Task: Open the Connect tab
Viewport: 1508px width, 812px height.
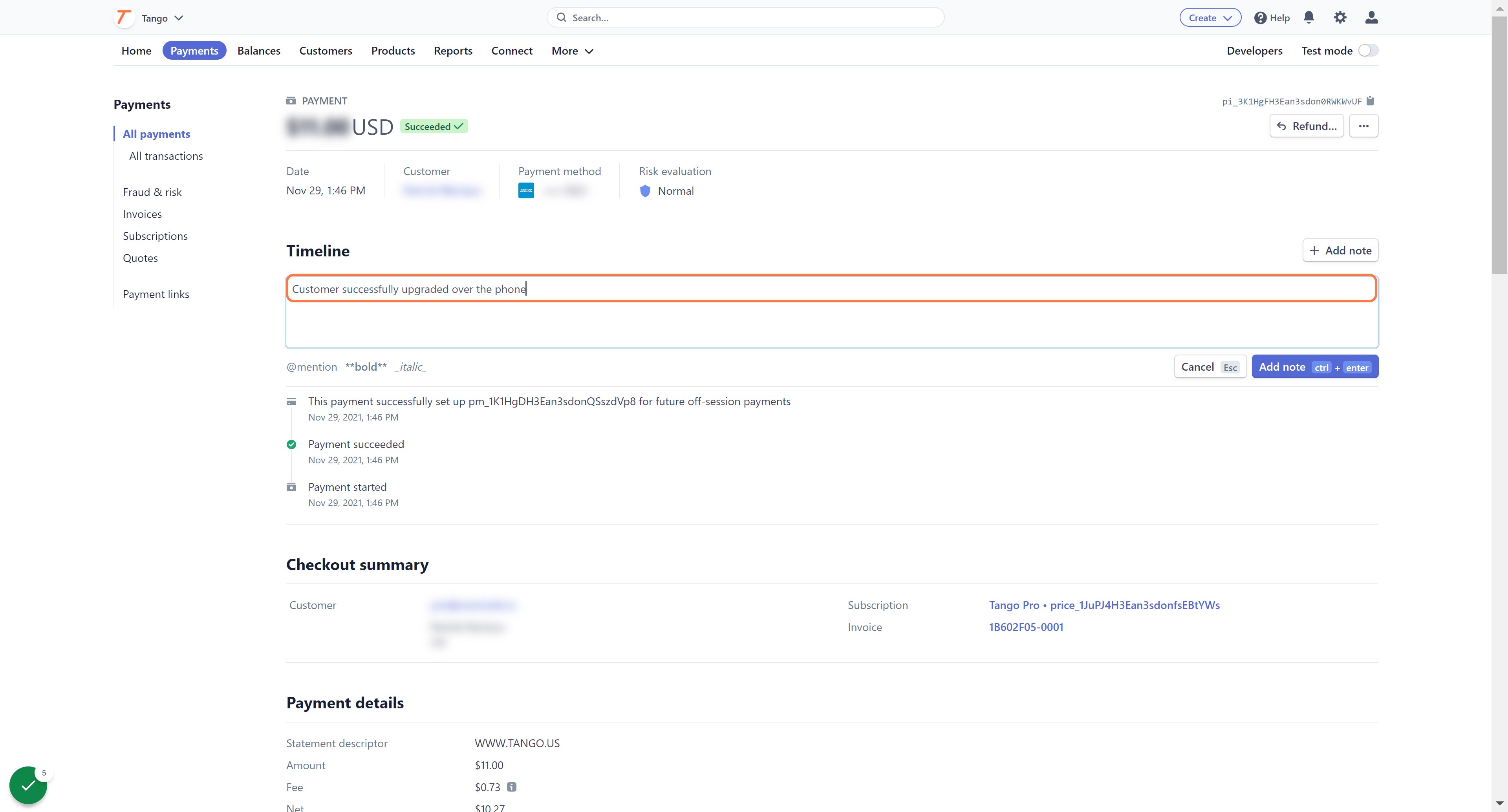Action: pos(512,51)
